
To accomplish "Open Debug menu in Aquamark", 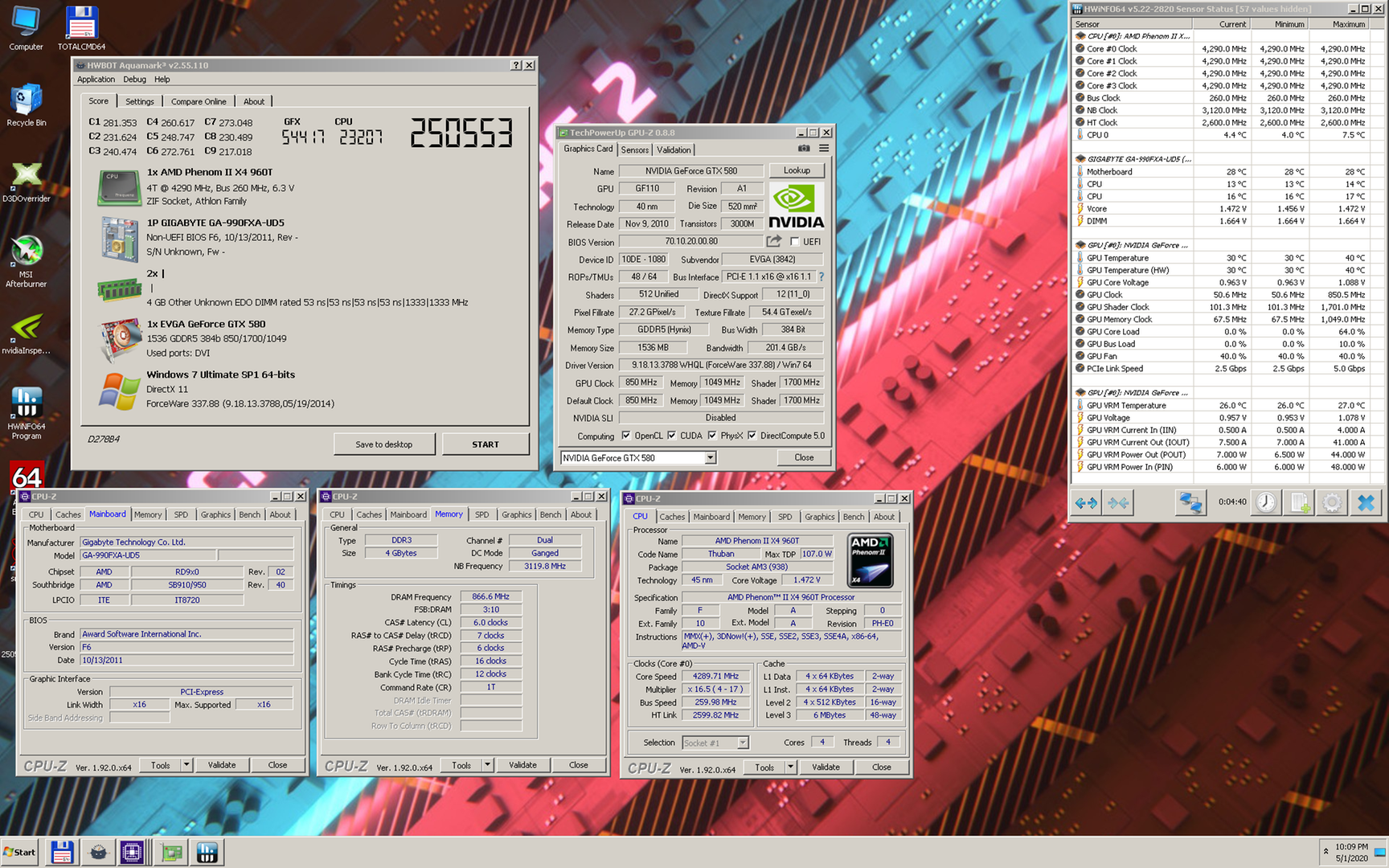I will [134, 80].
